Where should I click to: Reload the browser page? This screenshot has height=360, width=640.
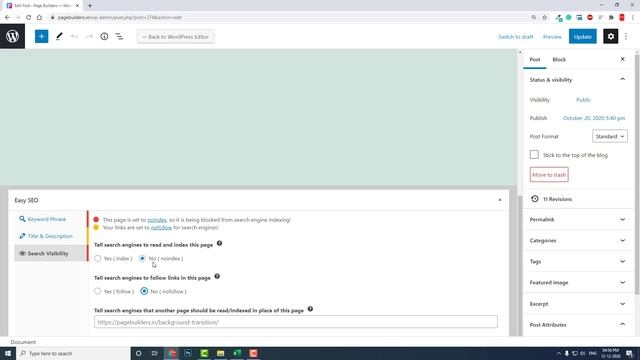[x=29, y=18]
